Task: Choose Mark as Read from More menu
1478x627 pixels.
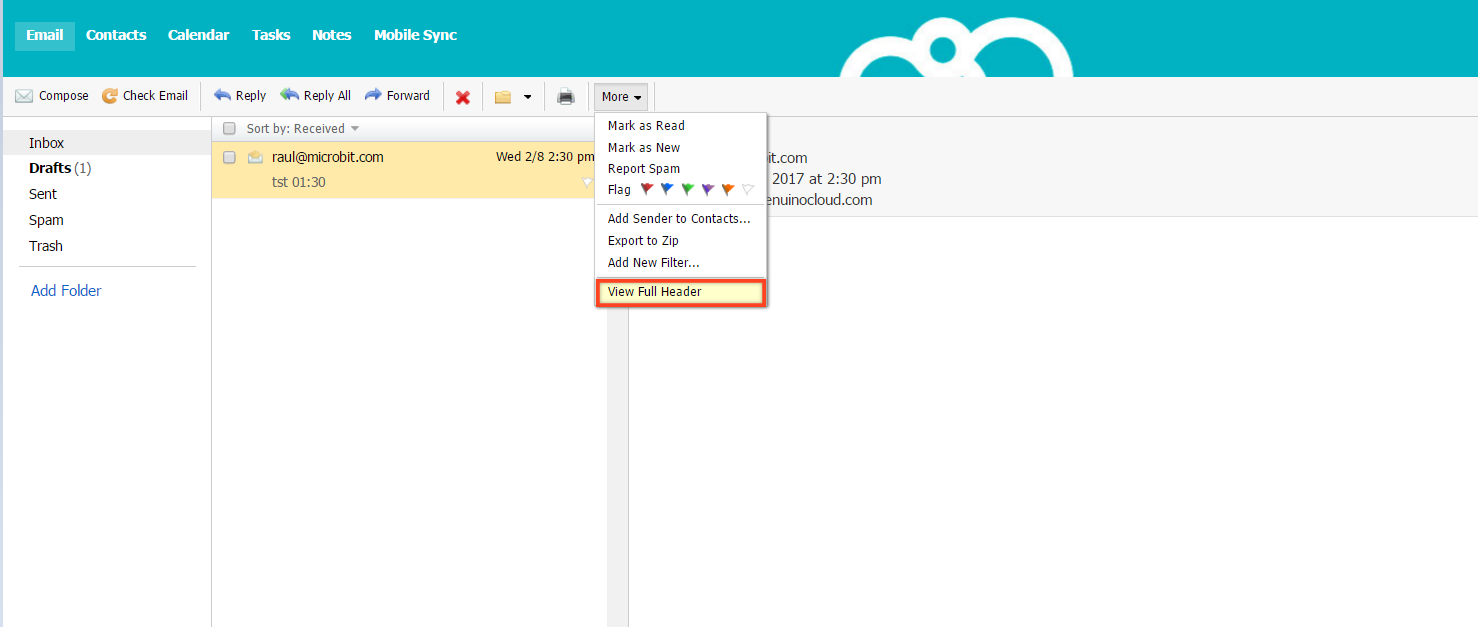Action: tap(646, 126)
